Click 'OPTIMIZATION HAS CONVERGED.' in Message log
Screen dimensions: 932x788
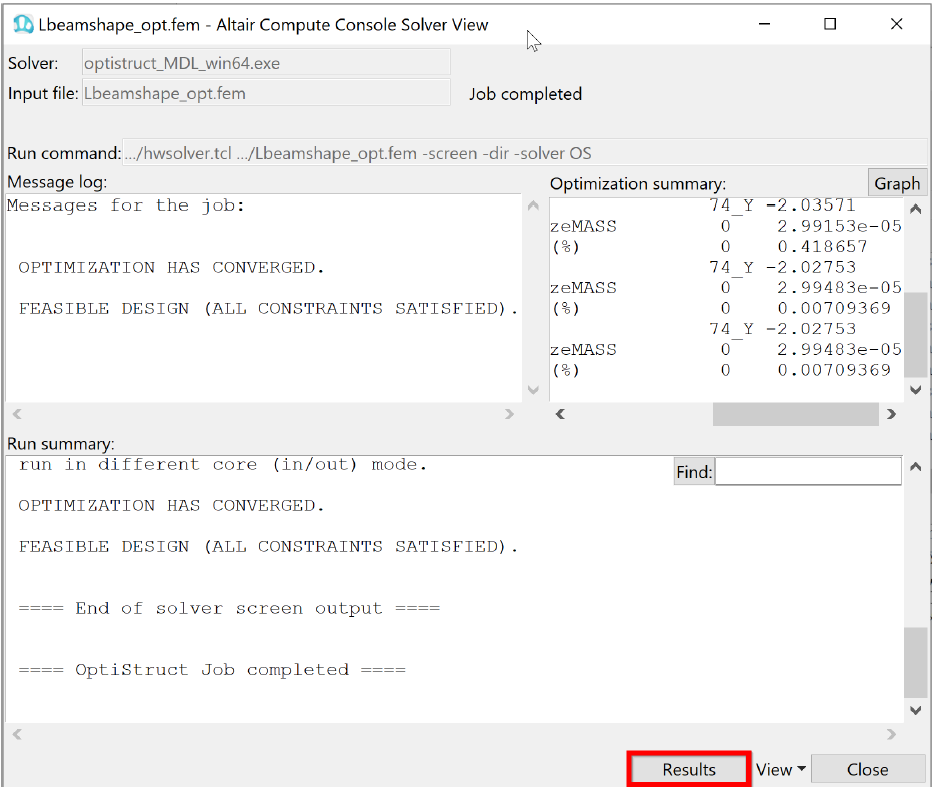[171, 267]
